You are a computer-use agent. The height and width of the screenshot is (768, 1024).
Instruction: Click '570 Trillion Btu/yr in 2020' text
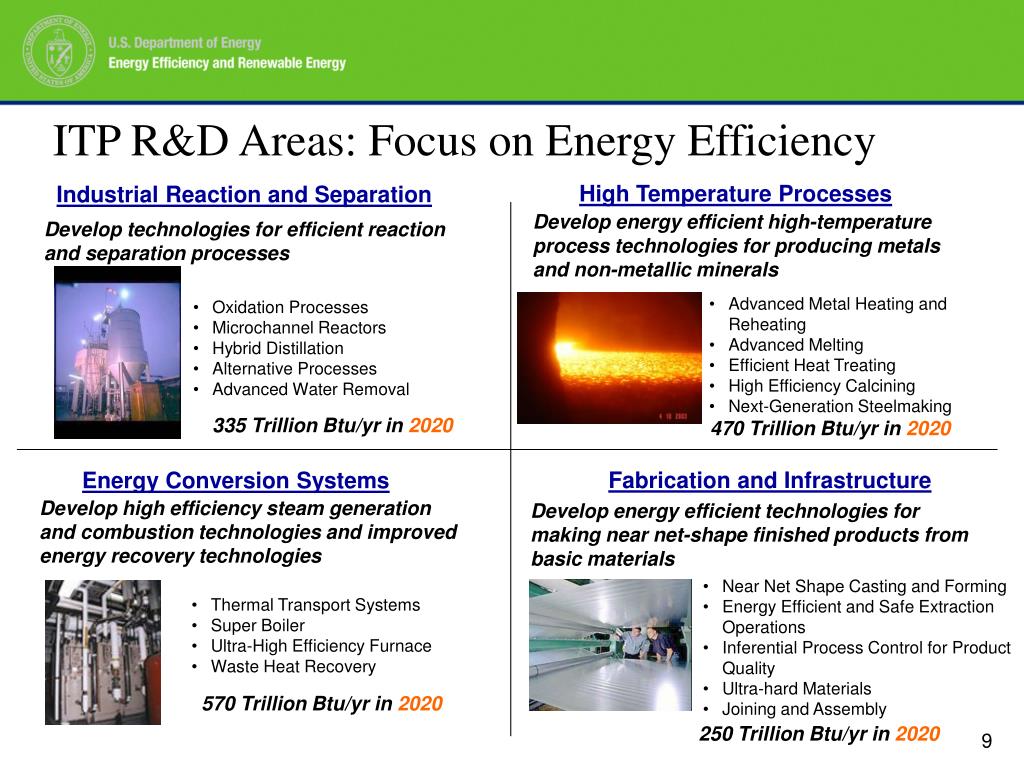323,703
